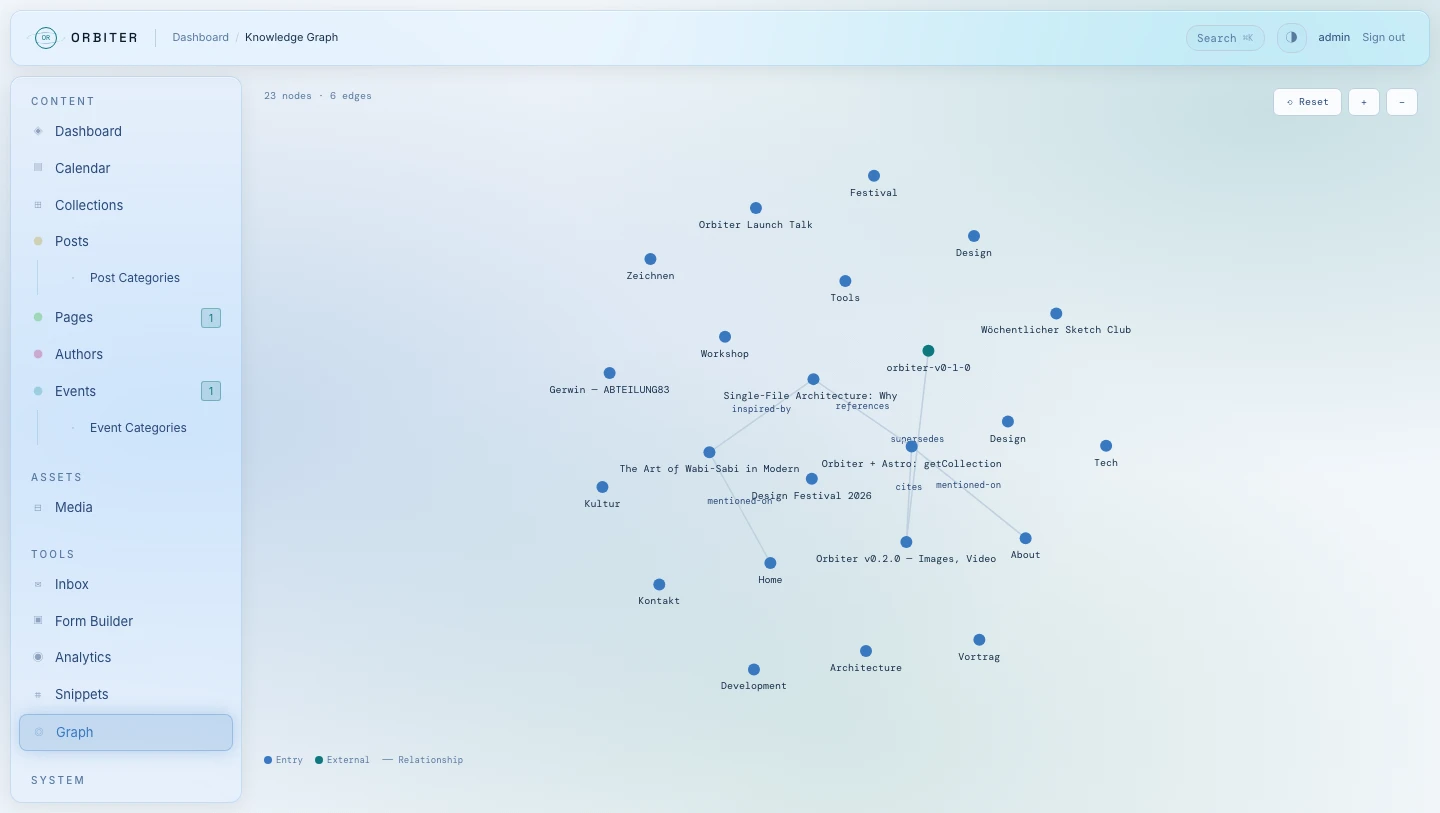Select the About graph node

pyautogui.click(x=1025, y=538)
